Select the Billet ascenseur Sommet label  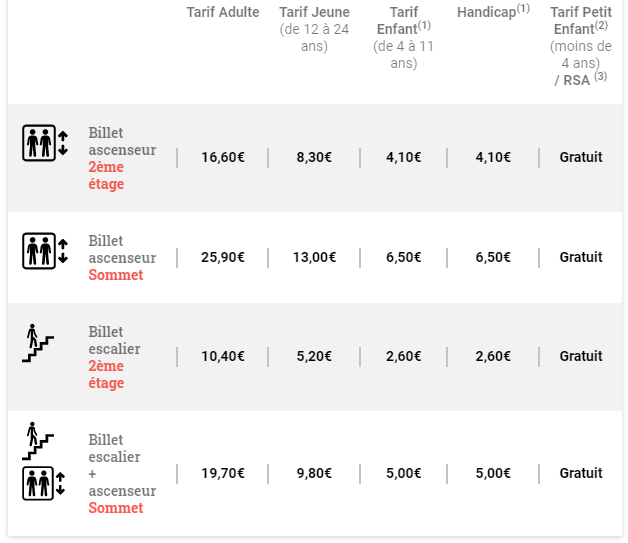pyautogui.click(x=122, y=258)
